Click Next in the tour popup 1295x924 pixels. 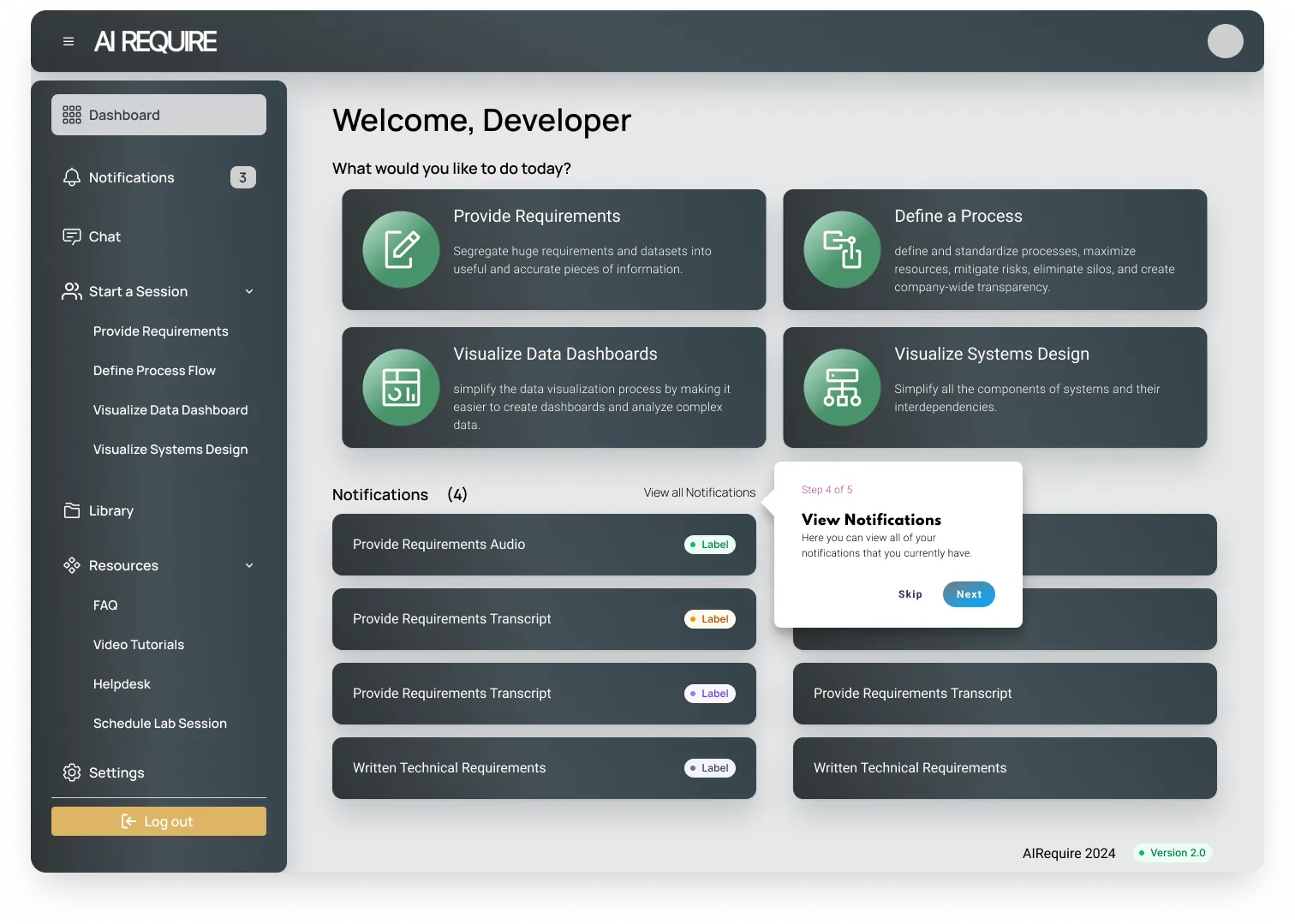969,594
